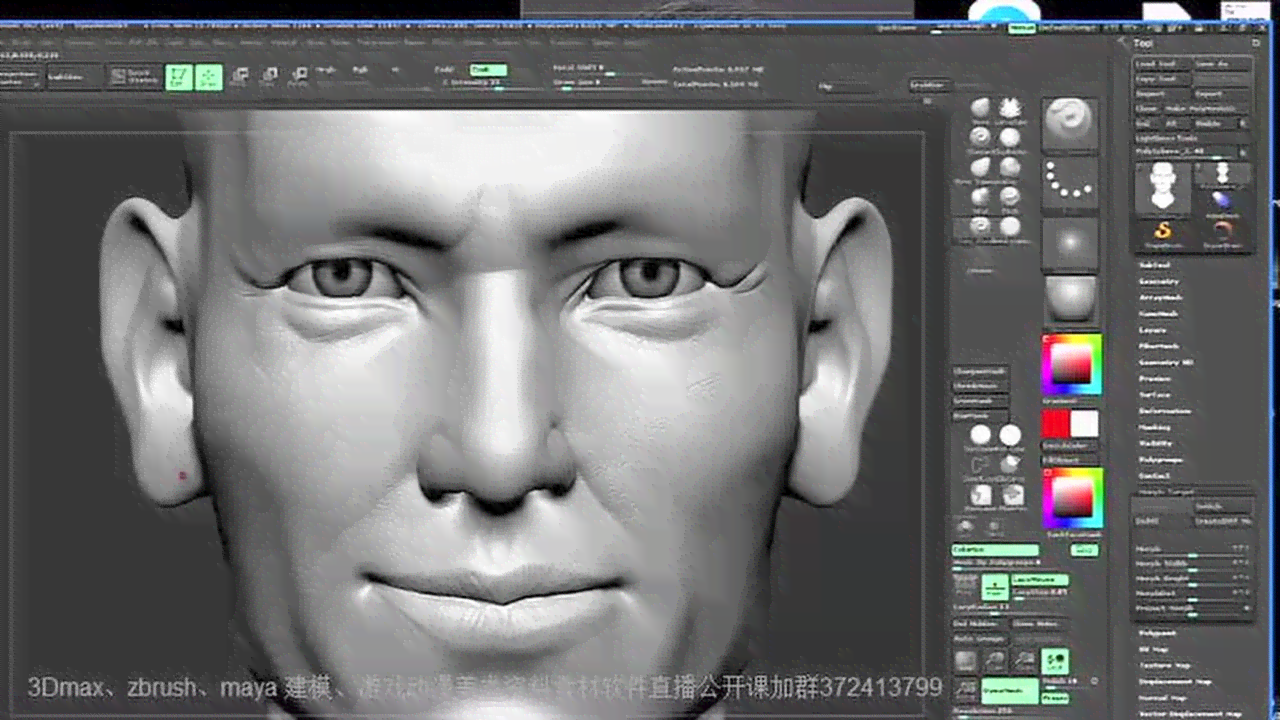Open the dotted stroke type thumbnail

tap(1070, 184)
